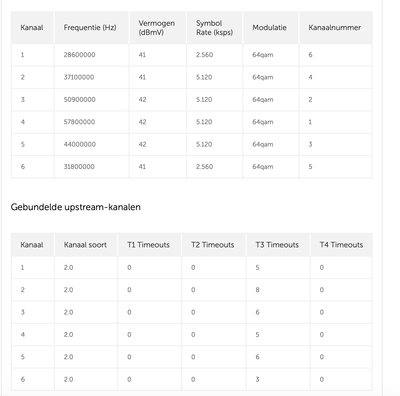Viewport: 400px width, 396px height.
Task: Click the Modulatie column header
Action: coord(269,28)
